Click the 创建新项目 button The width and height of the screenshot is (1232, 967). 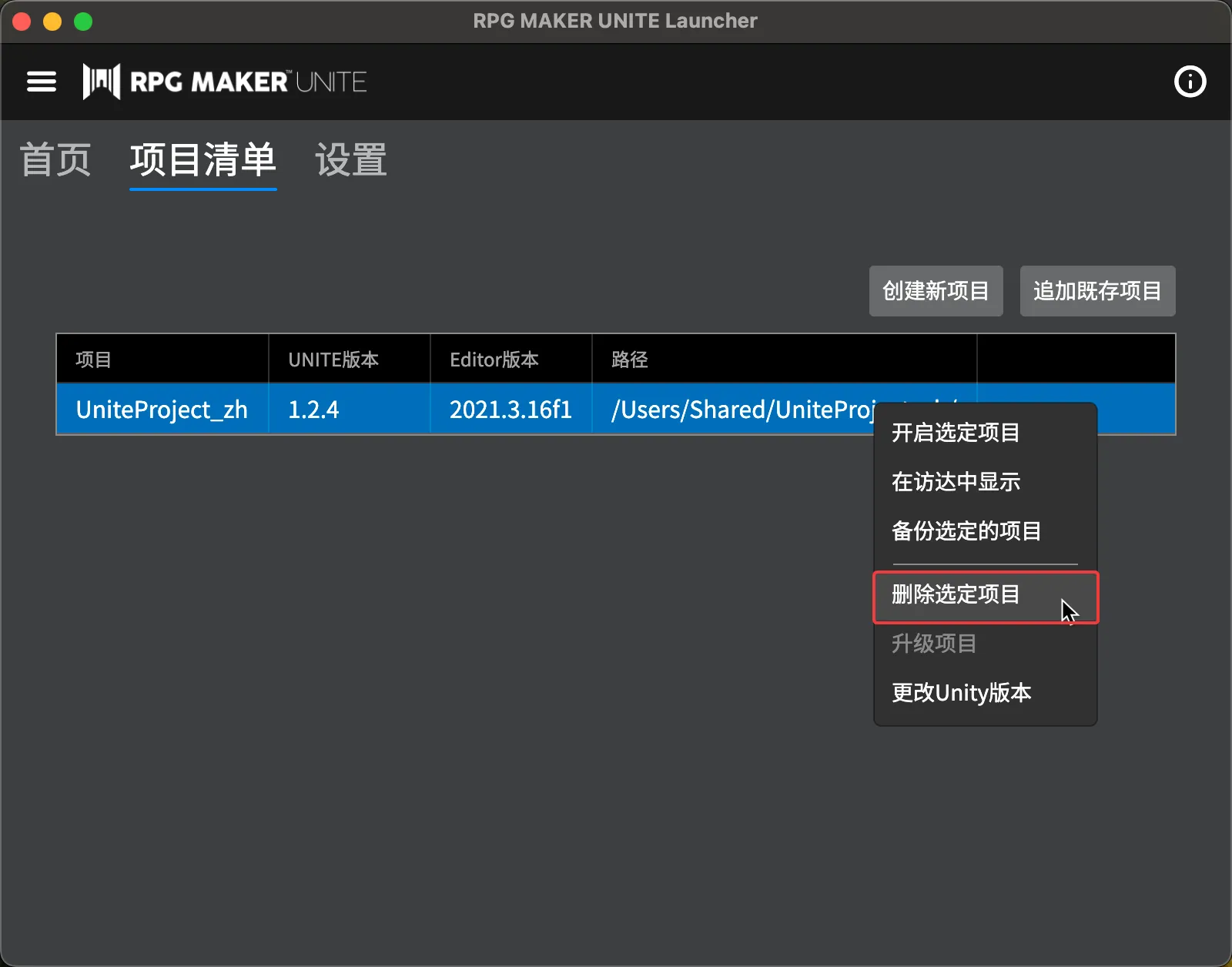click(x=936, y=291)
